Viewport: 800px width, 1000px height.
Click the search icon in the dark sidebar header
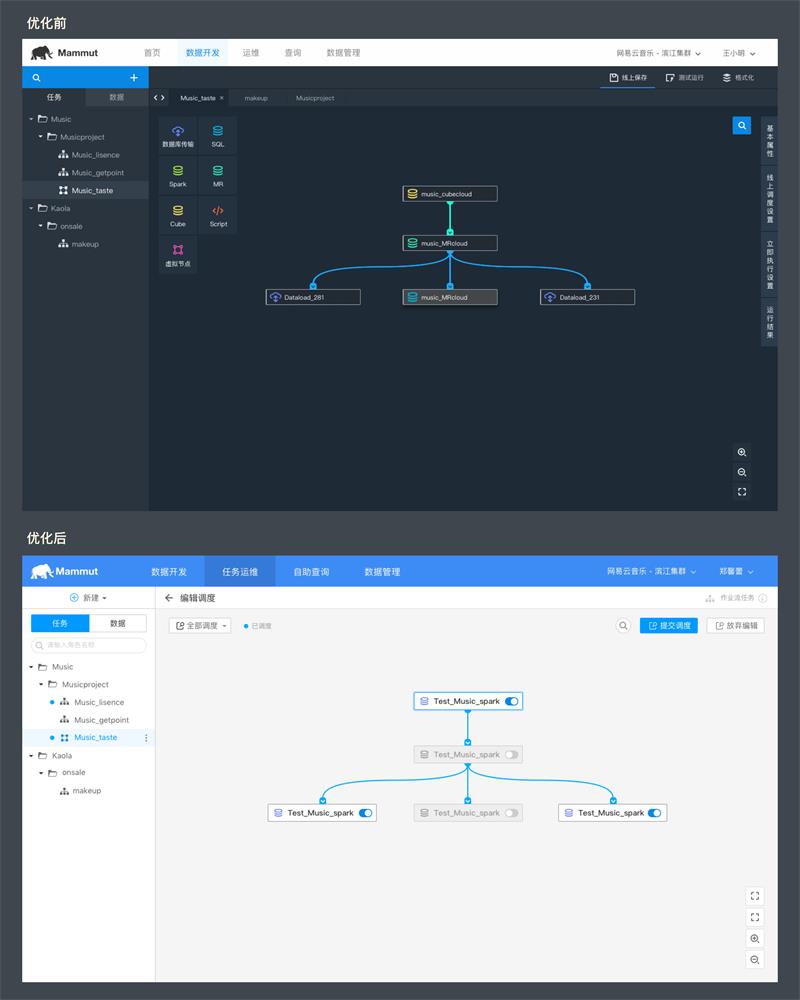pyautogui.click(x=36, y=78)
